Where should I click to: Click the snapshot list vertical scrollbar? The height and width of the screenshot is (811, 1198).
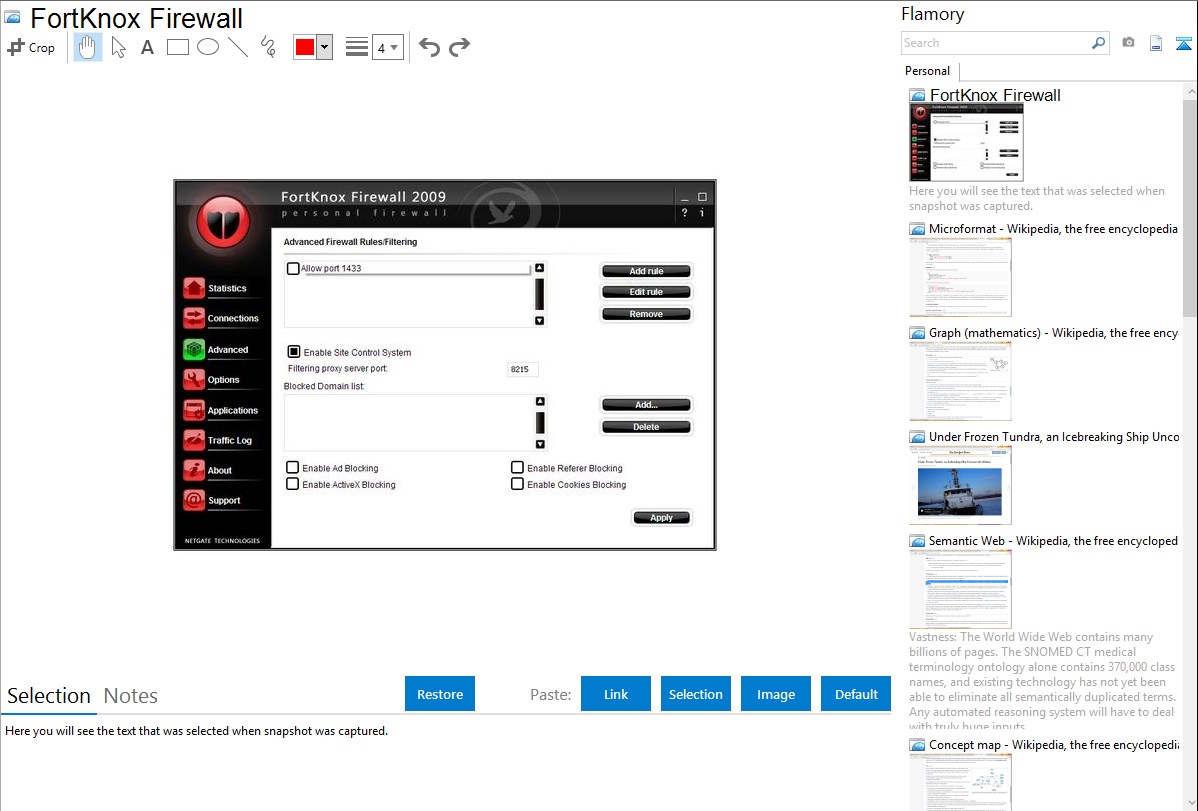click(1190, 206)
